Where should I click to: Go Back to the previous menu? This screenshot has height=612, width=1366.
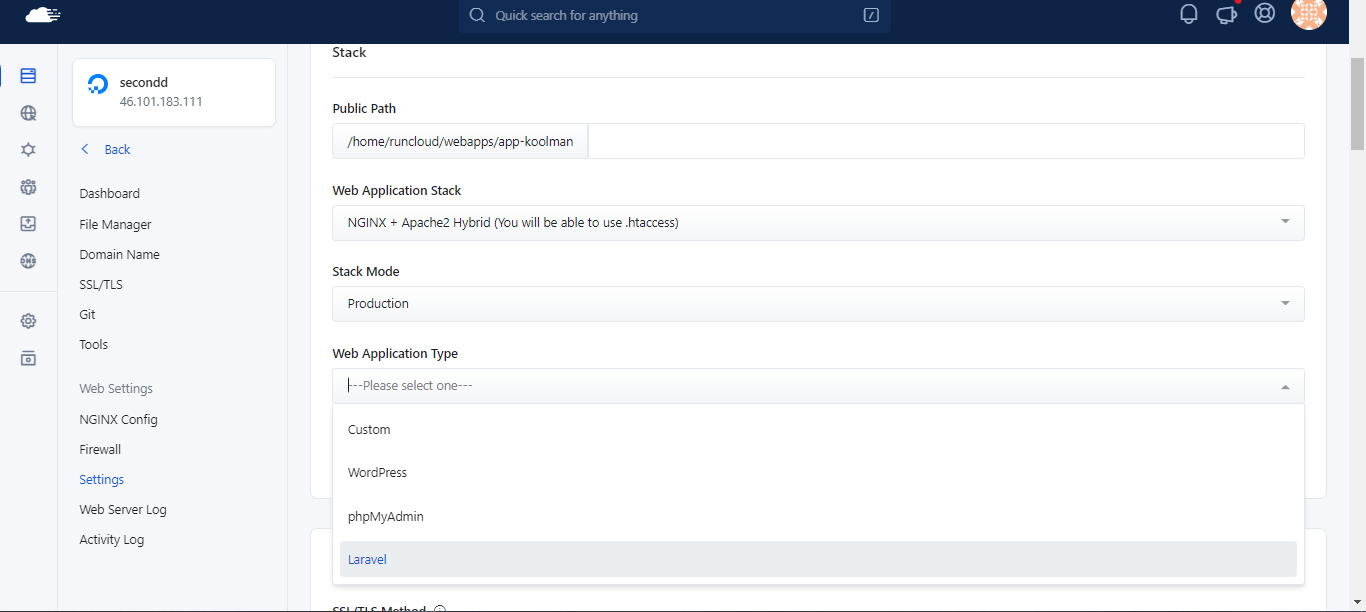pyautogui.click(x=117, y=149)
